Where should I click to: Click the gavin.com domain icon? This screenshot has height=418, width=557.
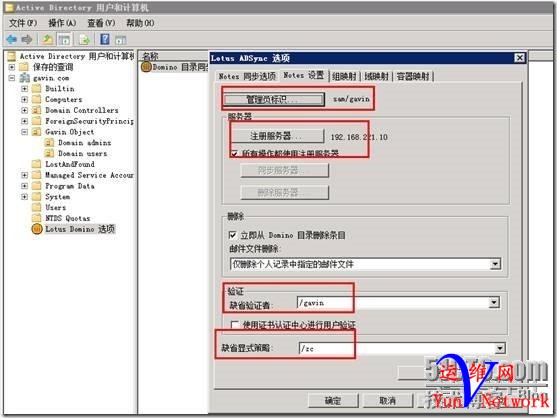tap(25, 78)
